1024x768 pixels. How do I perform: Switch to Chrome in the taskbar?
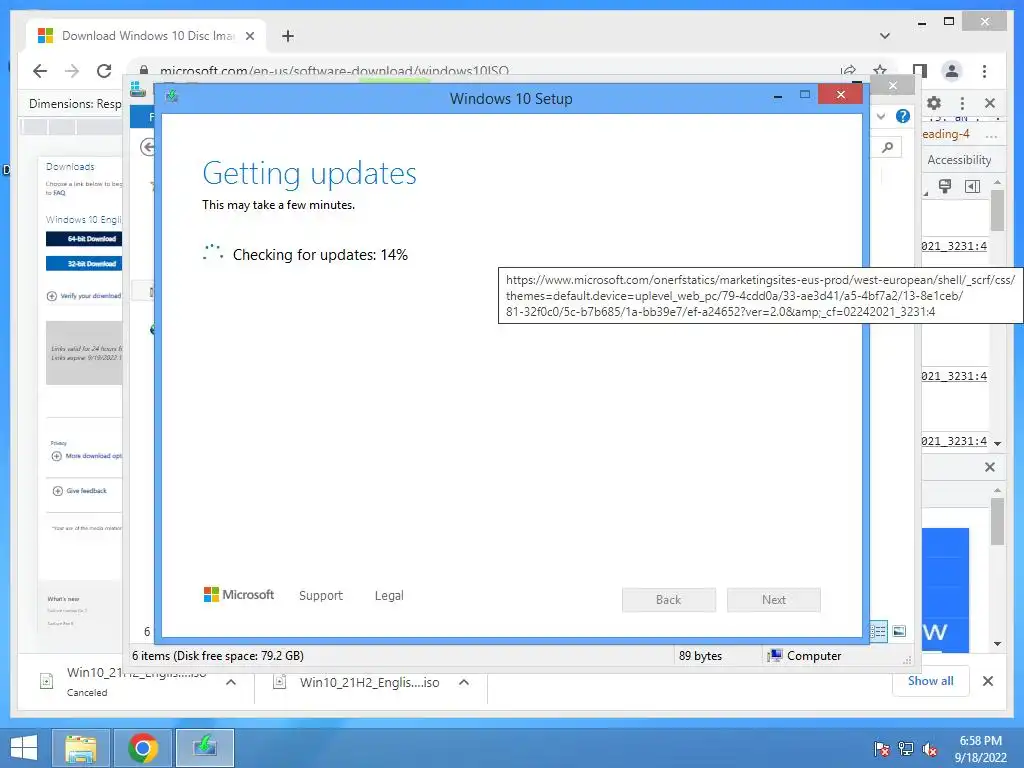click(143, 748)
